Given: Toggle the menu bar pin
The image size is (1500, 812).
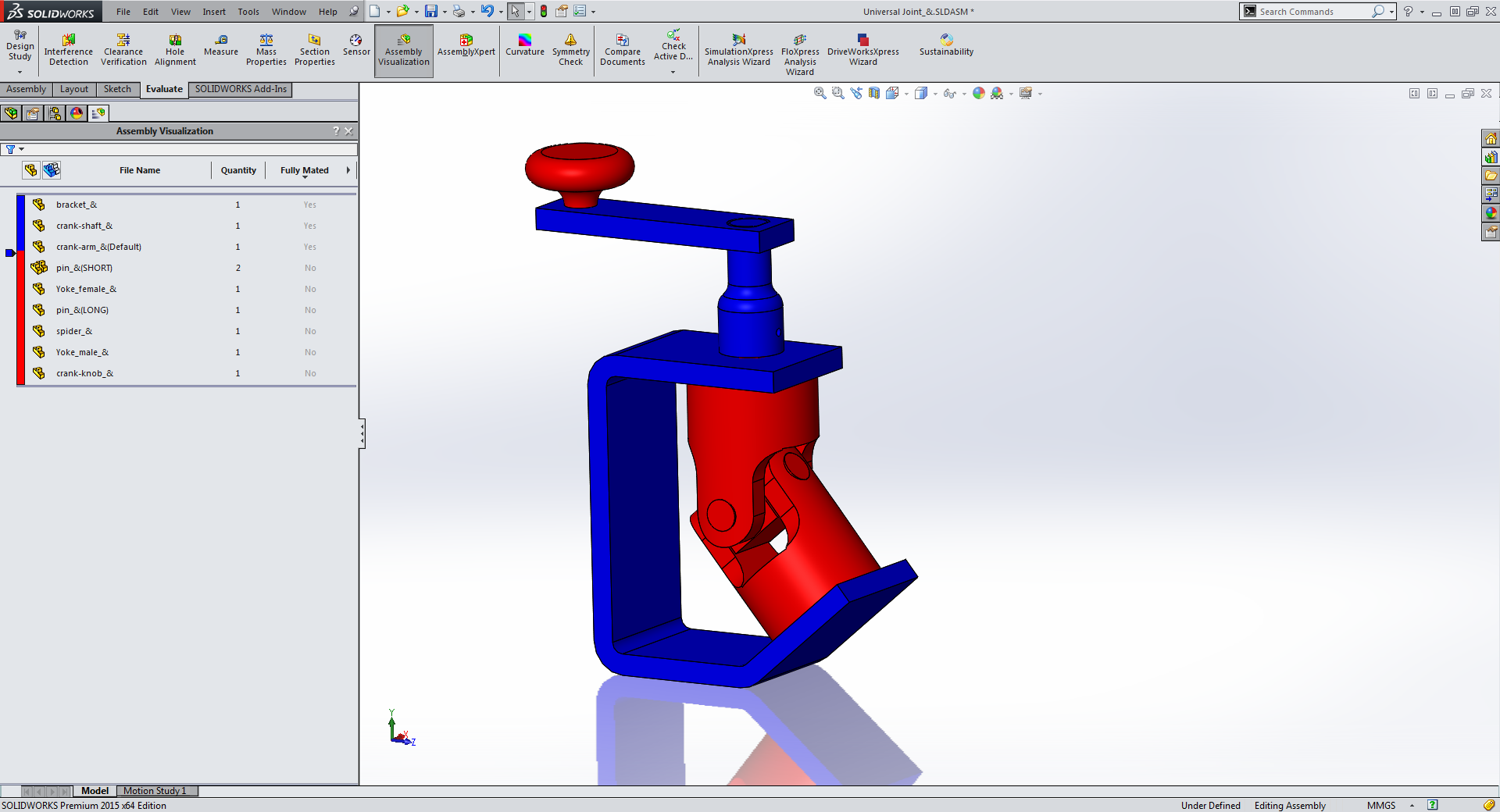Looking at the screenshot, I should tap(354, 12).
